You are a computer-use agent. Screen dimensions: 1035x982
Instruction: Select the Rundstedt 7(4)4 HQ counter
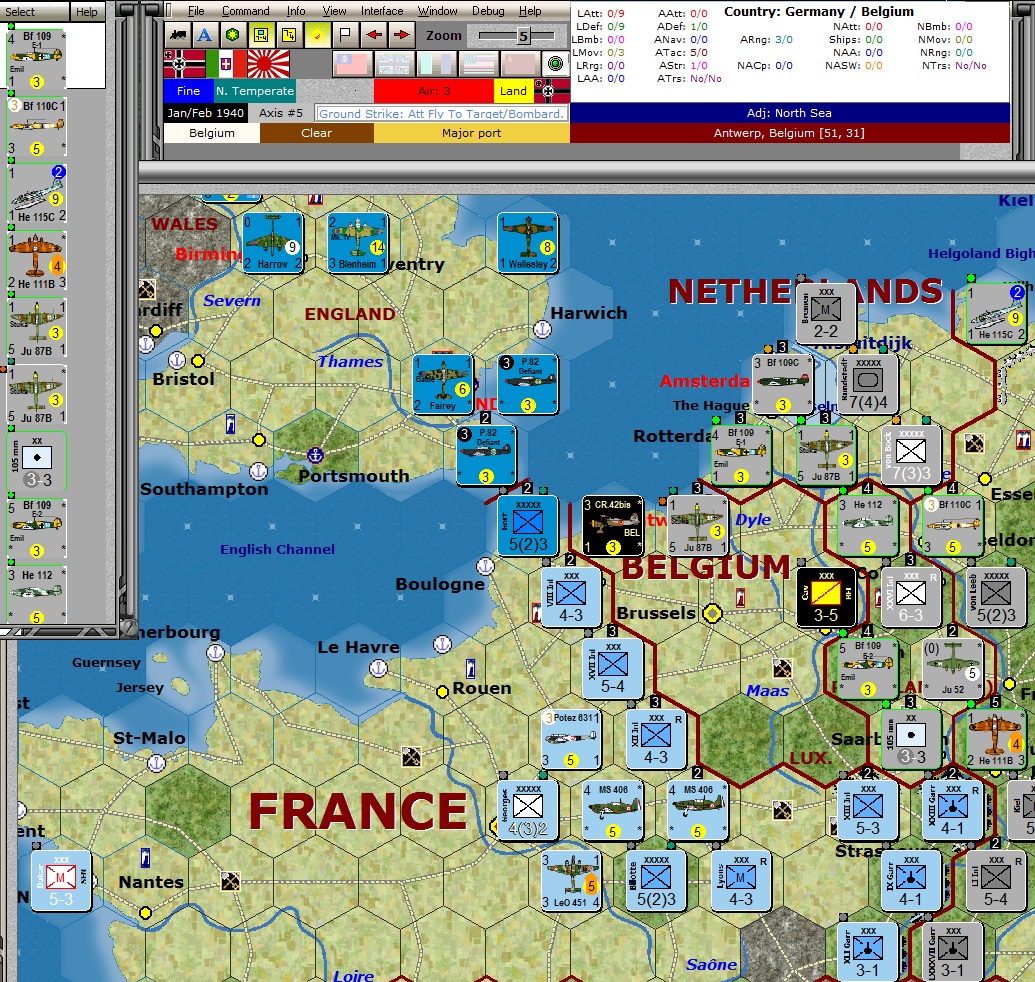click(x=867, y=384)
